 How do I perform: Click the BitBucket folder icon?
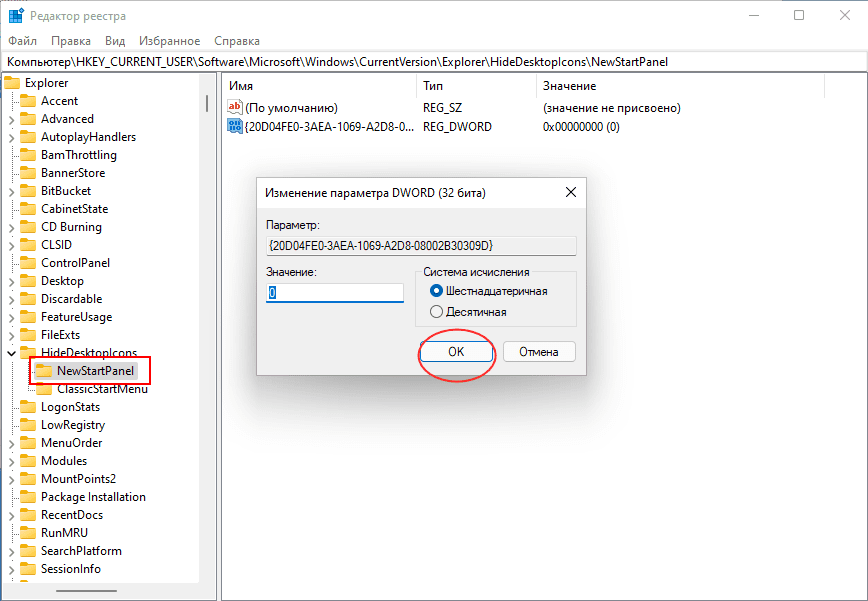[28, 191]
